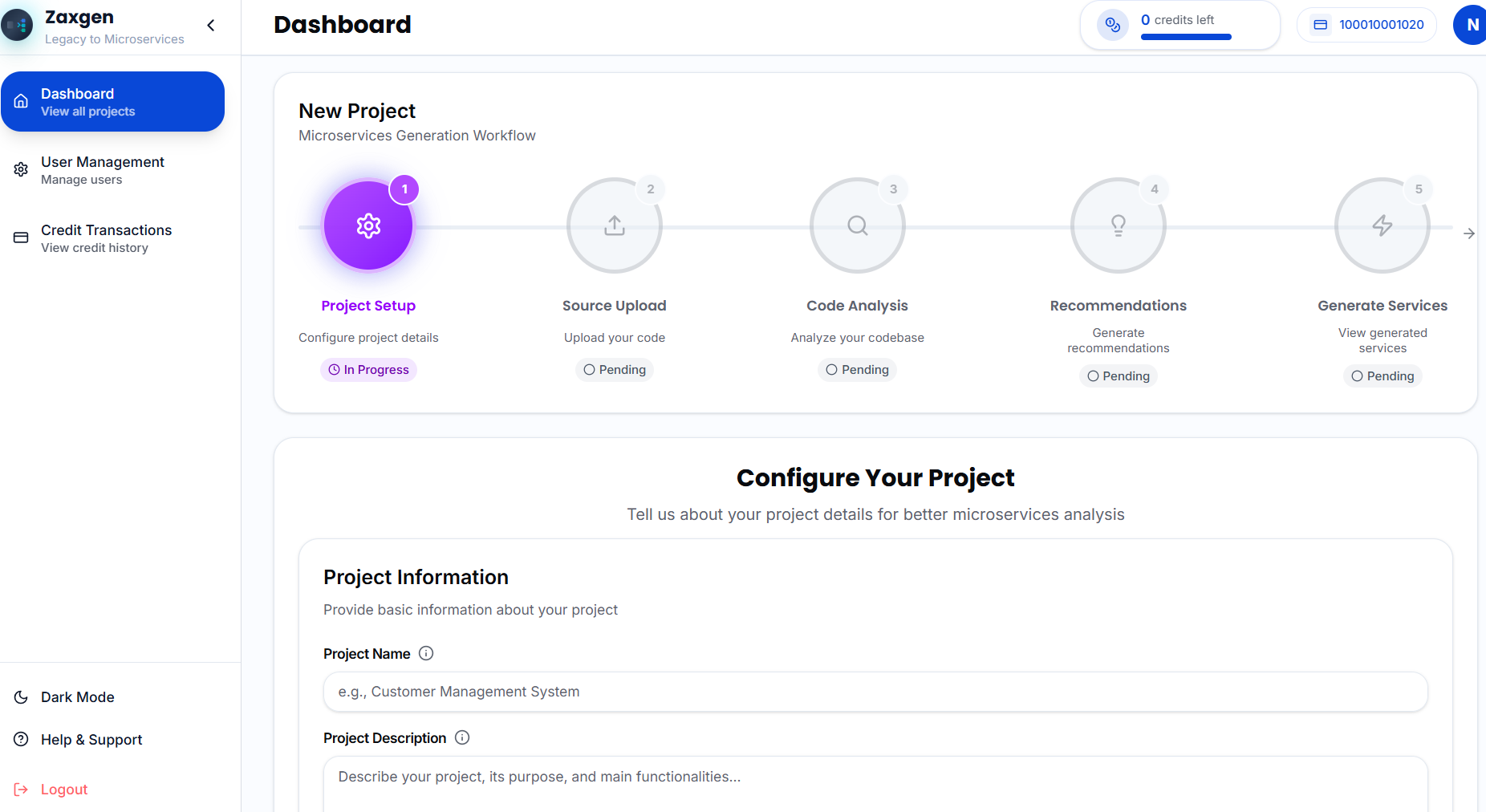Click the Pending badge under Generate Services
The image size is (1486, 812).
pos(1382,376)
